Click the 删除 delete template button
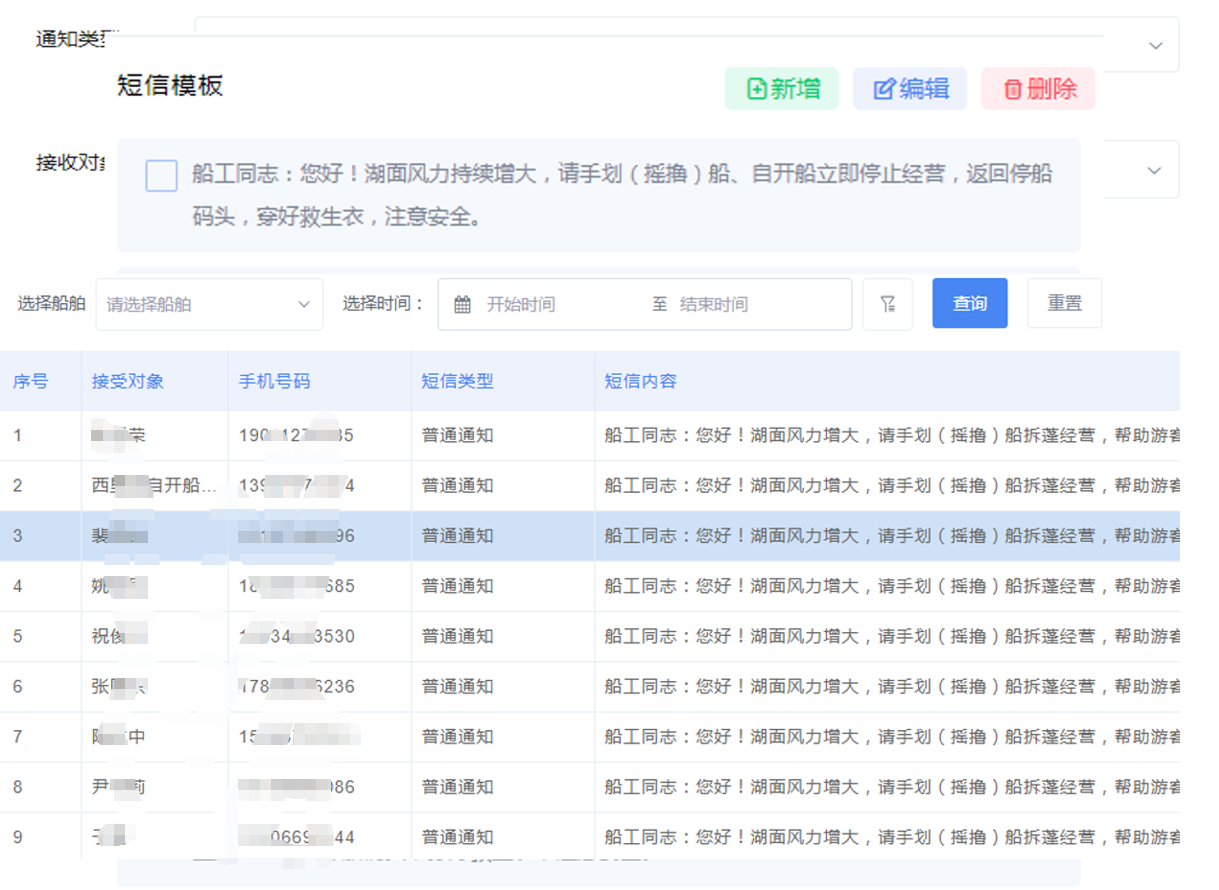The width and height of the screenshot is (1219, 890). tap(1038, 89)
